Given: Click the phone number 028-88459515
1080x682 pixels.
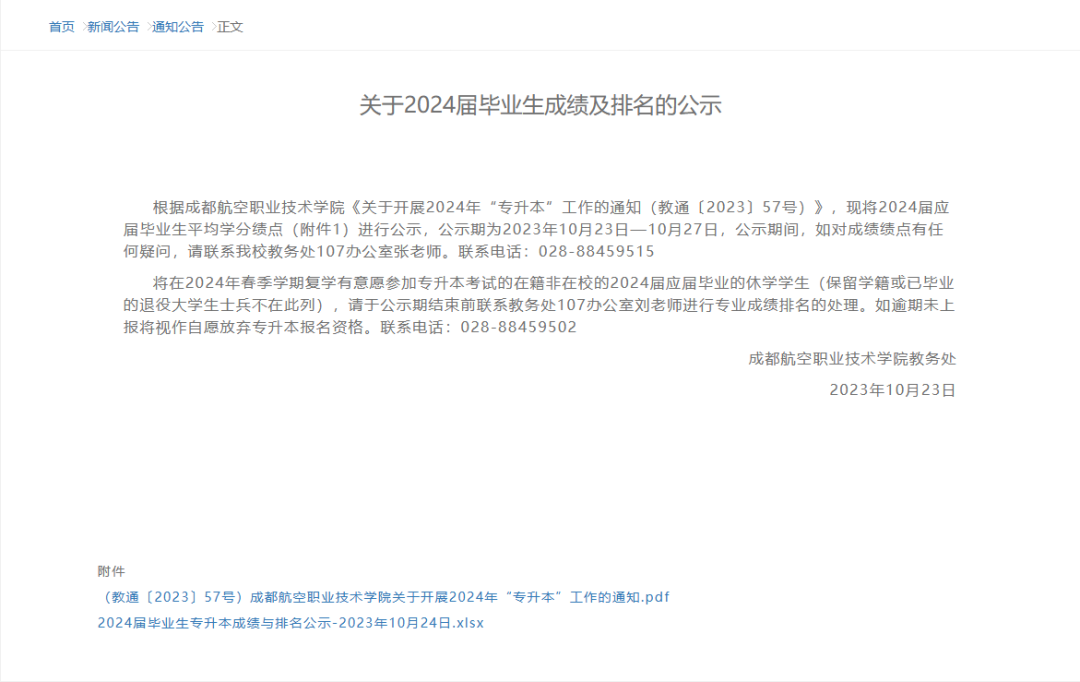Looking at the screenshot, I should point(596,252).
